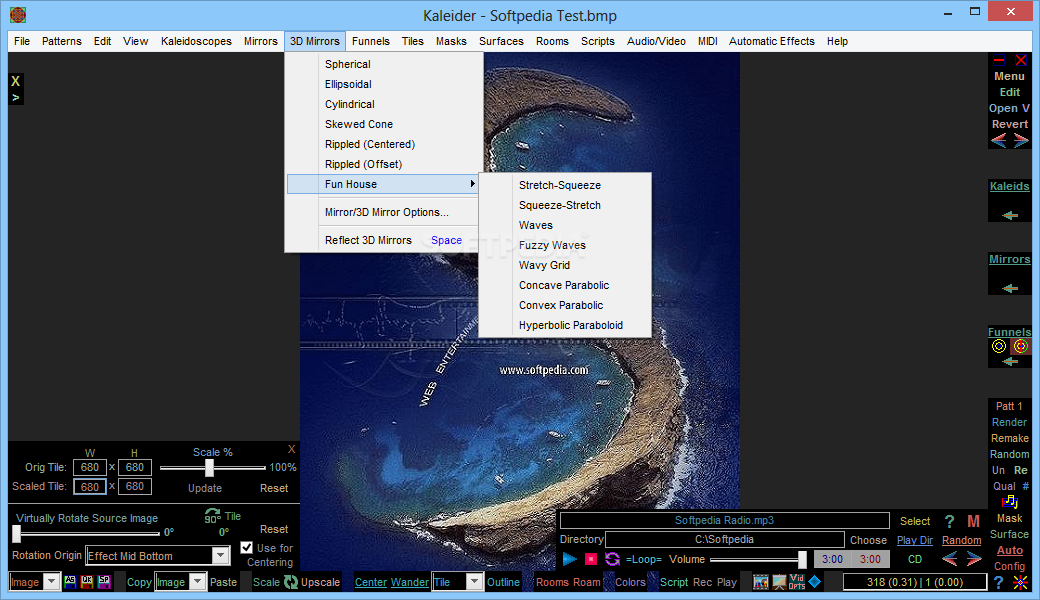The image size is (1040, 600).
Task: Go to previous track with left arrow near CD
Action: [x=950, y=559]
